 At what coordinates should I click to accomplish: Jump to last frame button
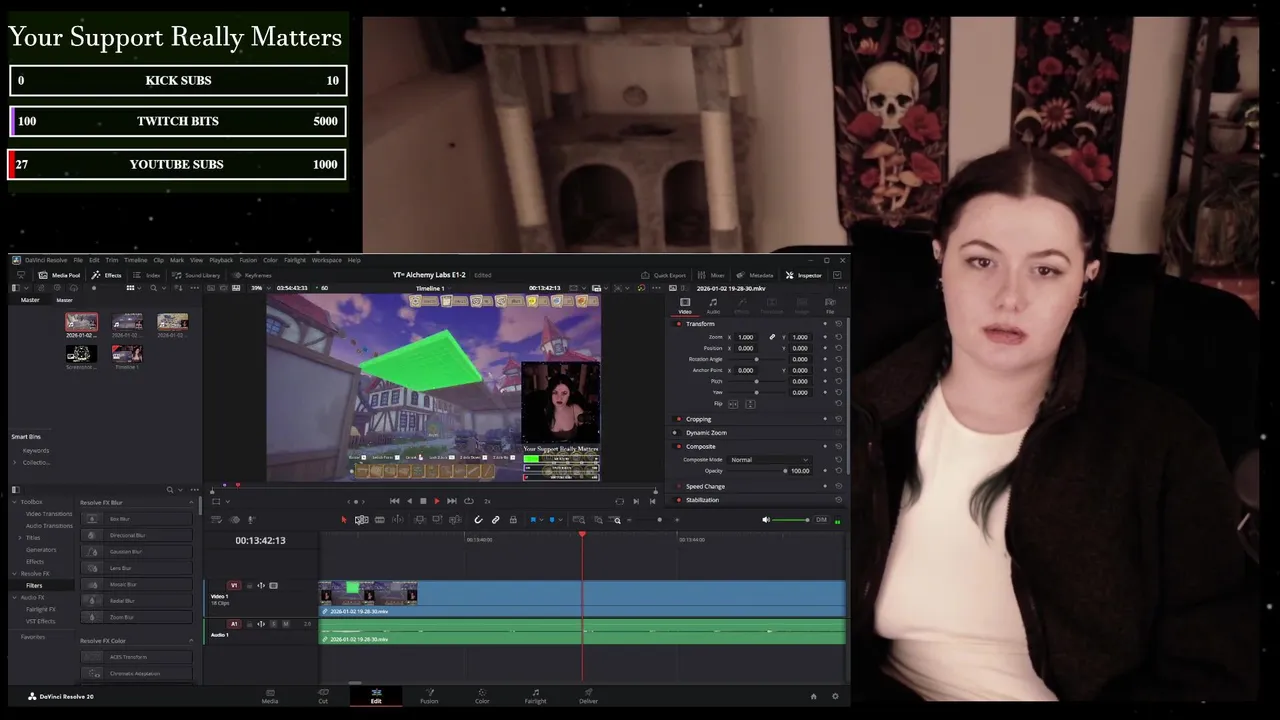(452, 501)
